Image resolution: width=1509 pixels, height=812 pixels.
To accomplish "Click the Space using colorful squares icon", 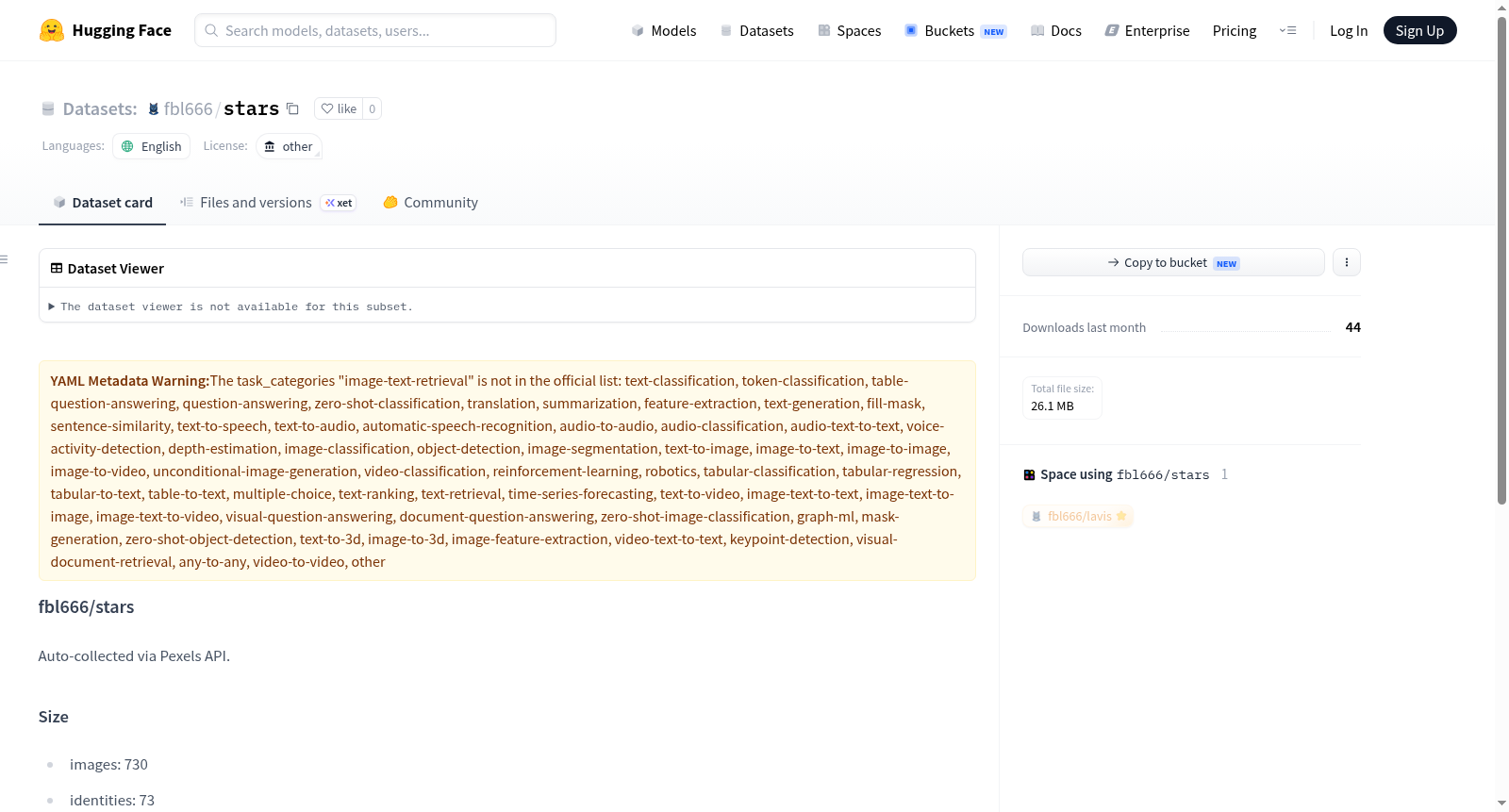I will click(1030, 474).
